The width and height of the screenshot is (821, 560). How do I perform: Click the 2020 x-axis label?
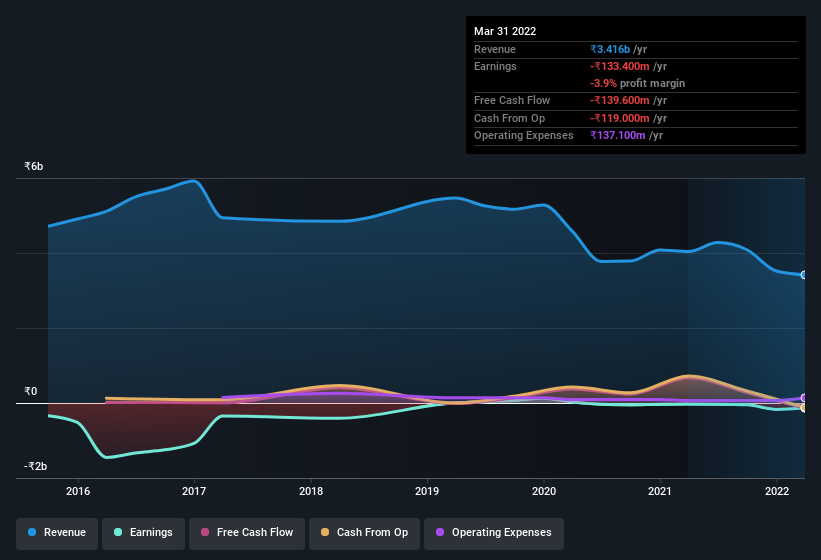(x=544, y=491)
